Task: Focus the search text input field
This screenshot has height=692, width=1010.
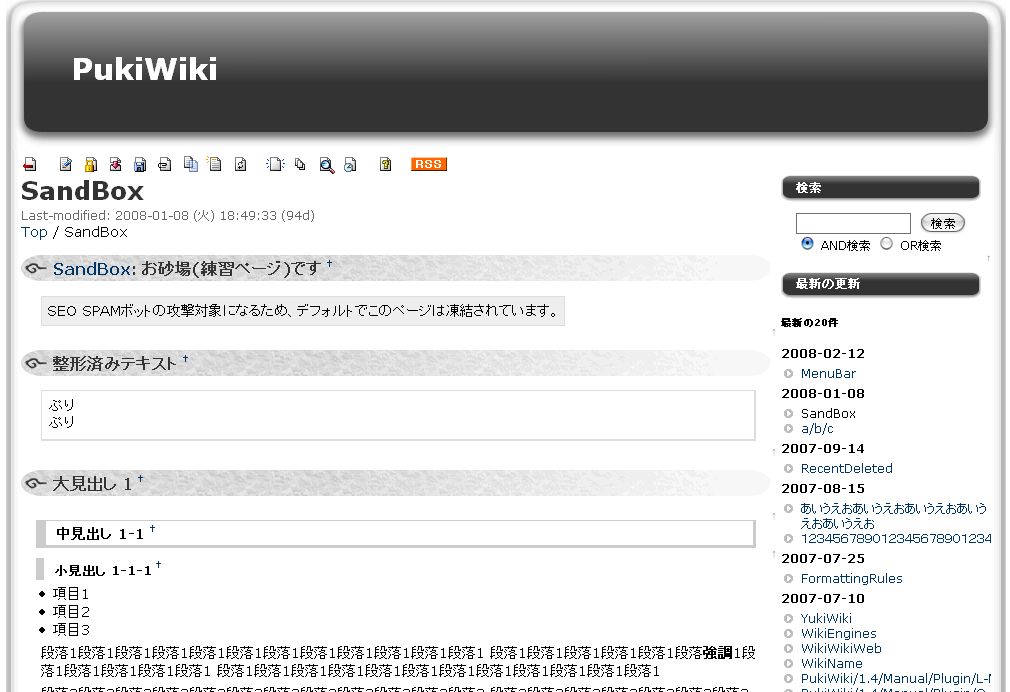Action: coord(852,223)
